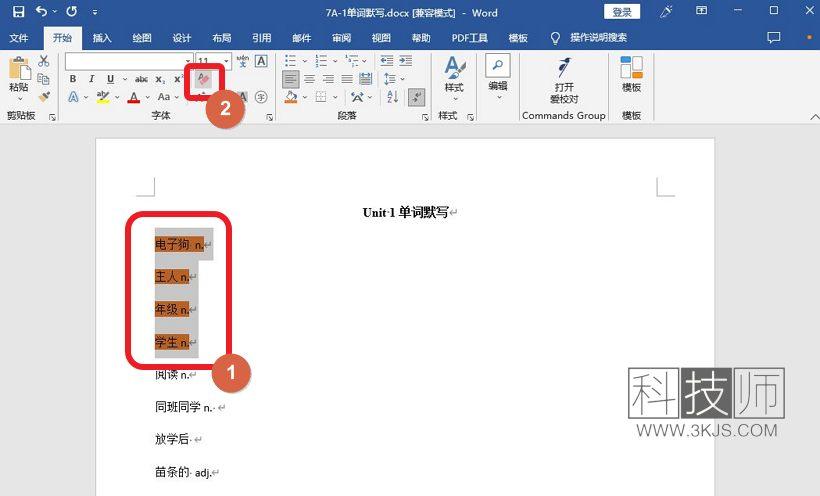Open ribbon display options
Screen dimensions: 820x496
pyautogui.click(x=701, y=11)
